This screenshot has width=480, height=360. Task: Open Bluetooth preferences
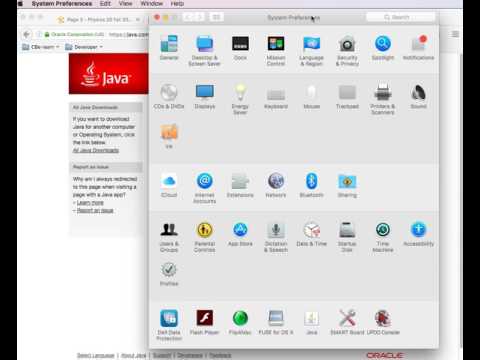311,185
